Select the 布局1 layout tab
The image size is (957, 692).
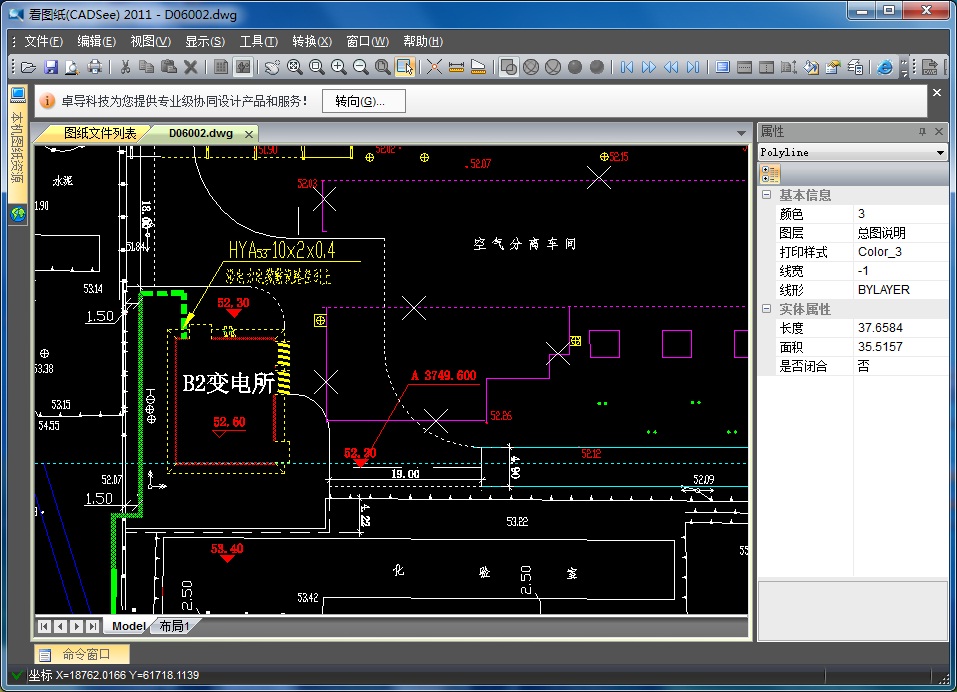(x=175, y=626)
